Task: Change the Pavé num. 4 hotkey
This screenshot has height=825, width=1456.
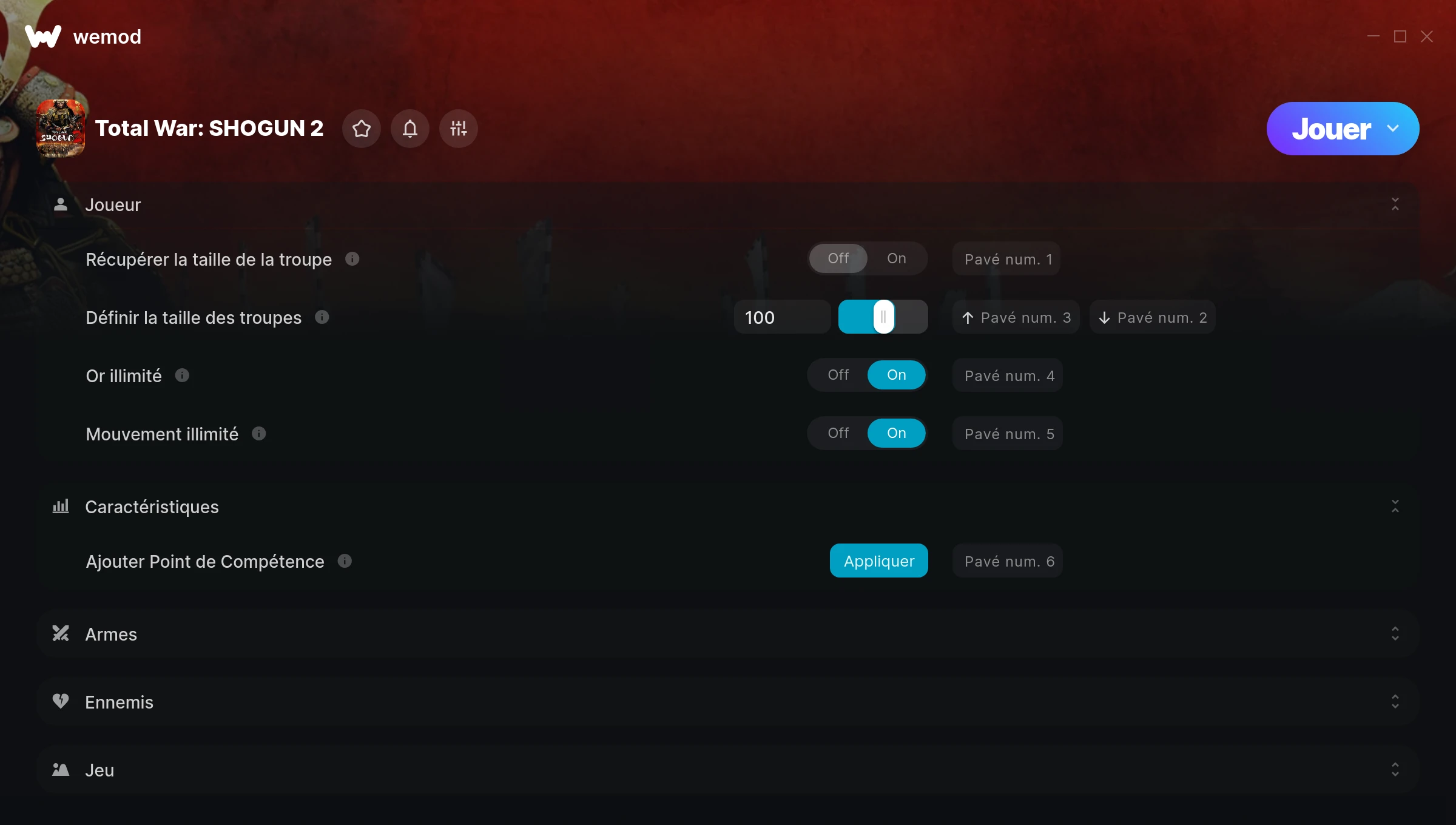Action: [1008, 375]
